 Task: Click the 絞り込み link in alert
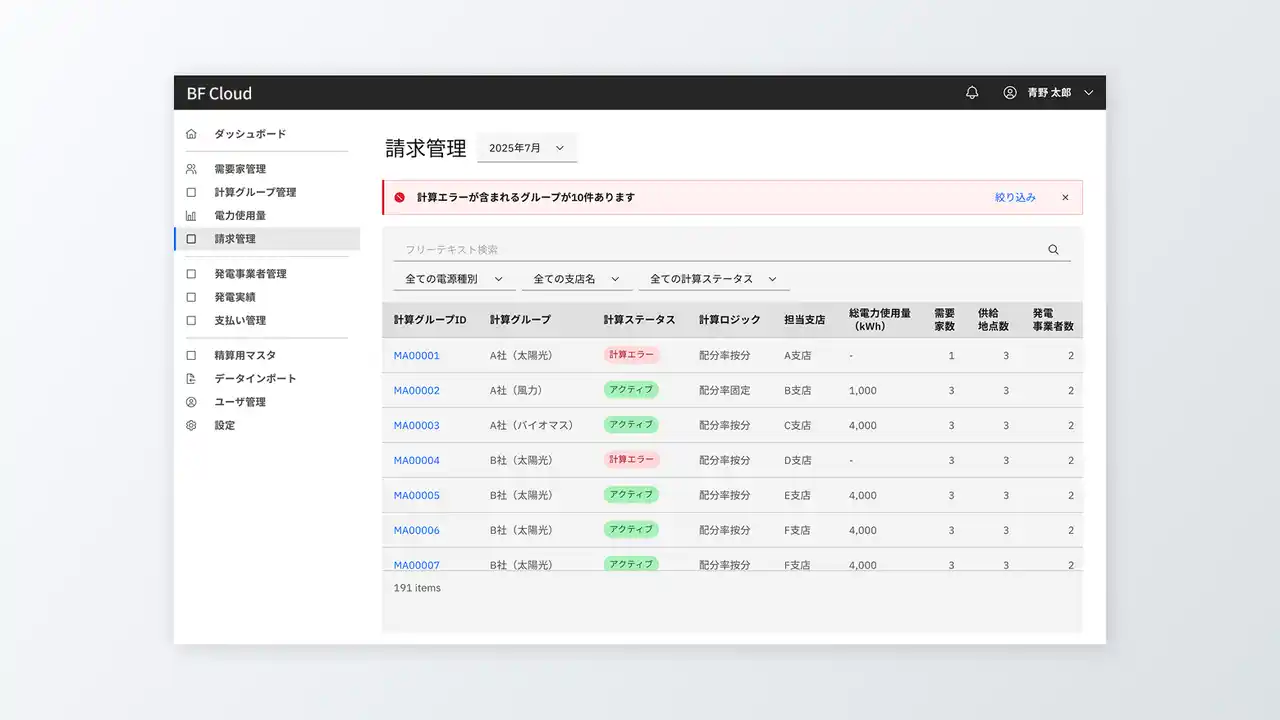pos(1015,198)
